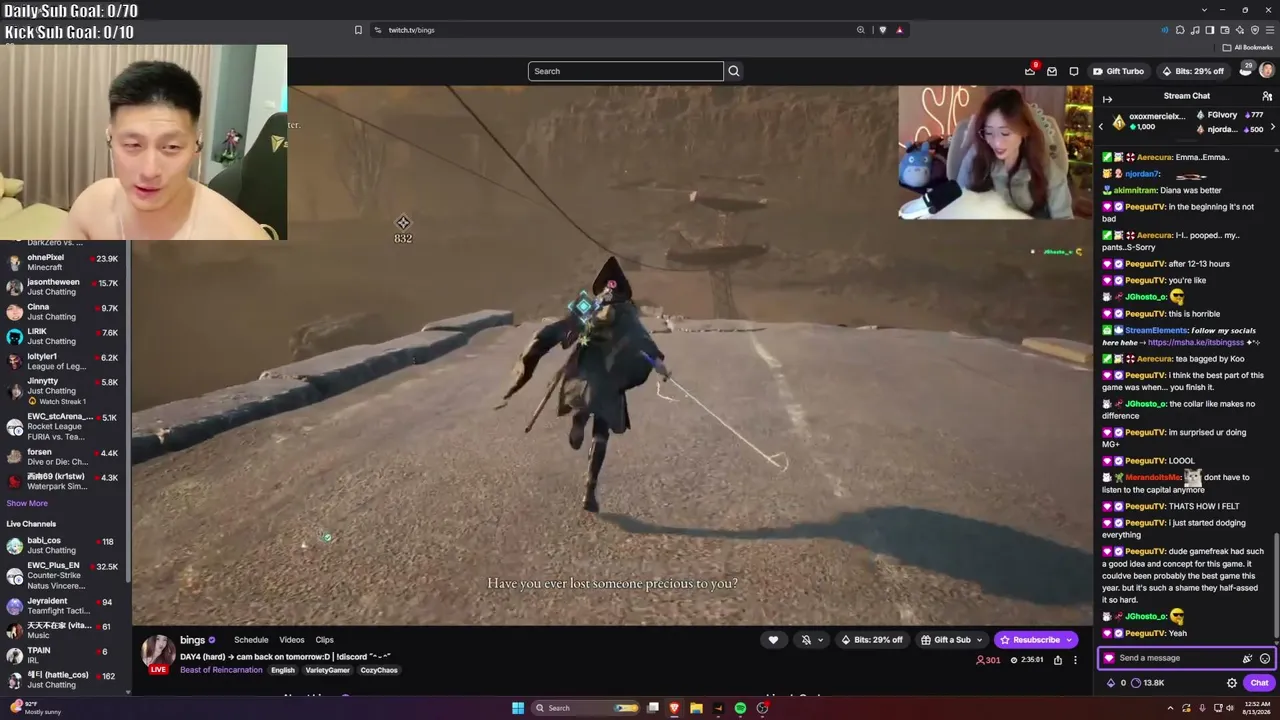
Task: Open the Brave extensions puzzle icon
Action: point(1180,30)
